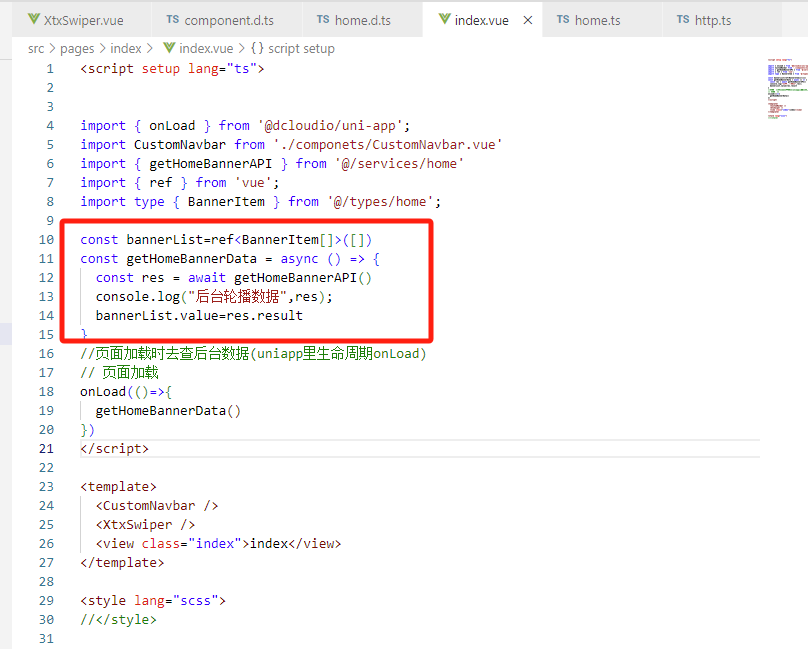808x649 pixels.
Task: Click the closing '</script>' tag
Action: (114, 448)
